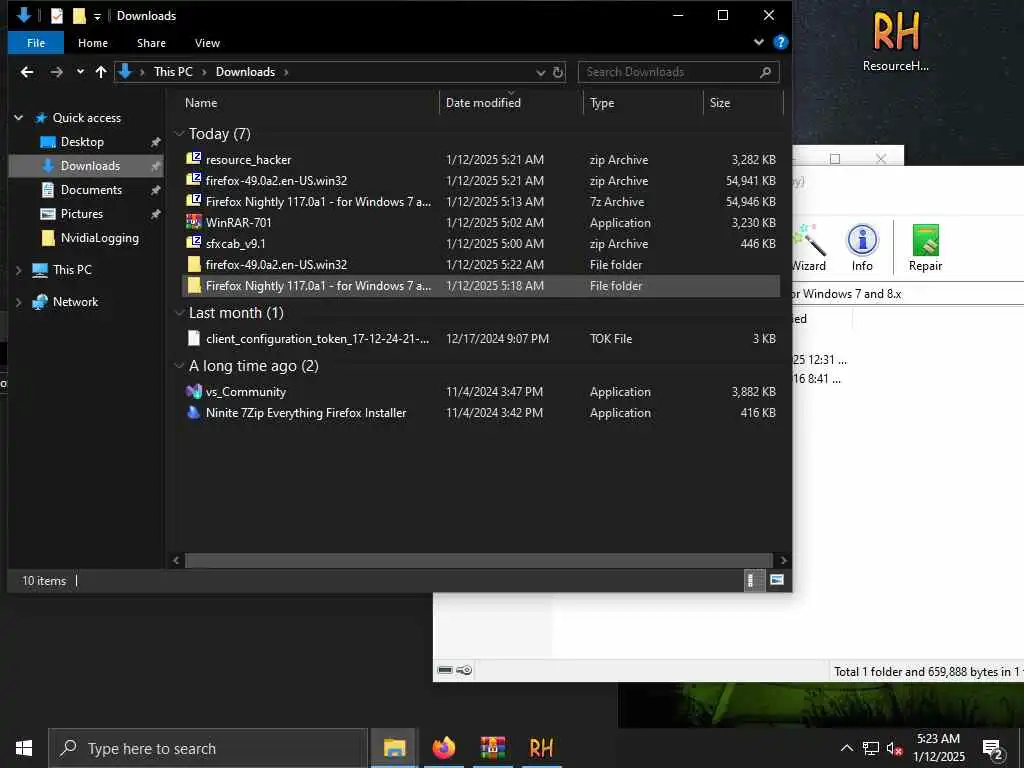Screen dimensions: 1024x768
Task: Go up one folder level
Action: tap(101, 72)
